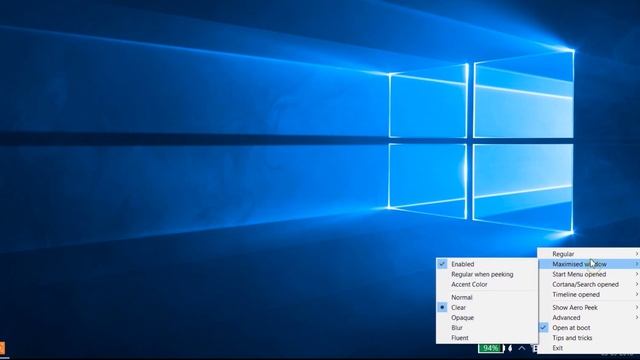
Task: Expand the Advanced submenu
Action: pos(589,318)
